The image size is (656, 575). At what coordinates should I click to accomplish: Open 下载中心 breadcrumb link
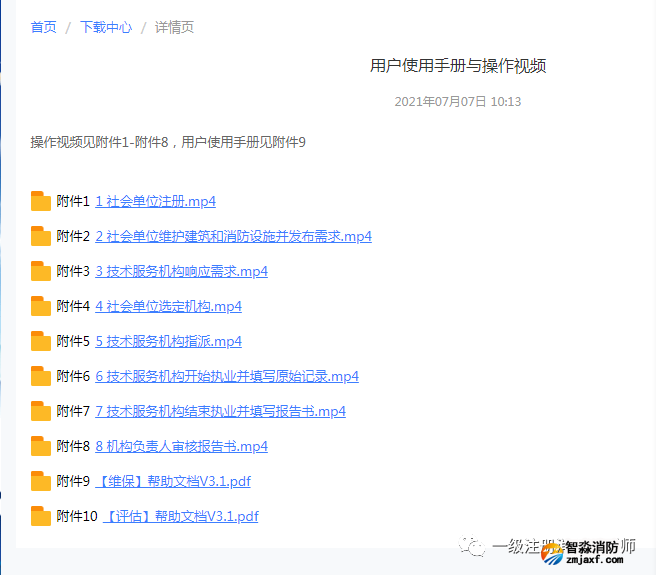pos(106,27)
